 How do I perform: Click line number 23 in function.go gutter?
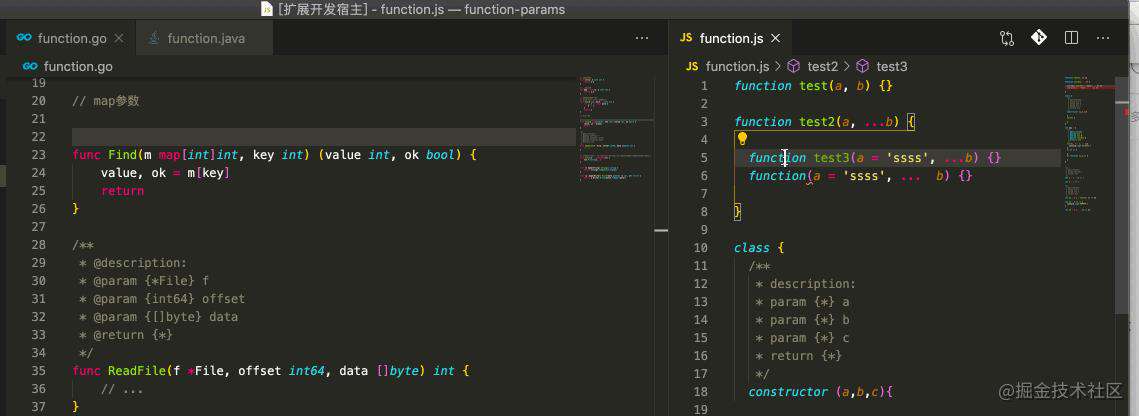click(x=38, y=155)
